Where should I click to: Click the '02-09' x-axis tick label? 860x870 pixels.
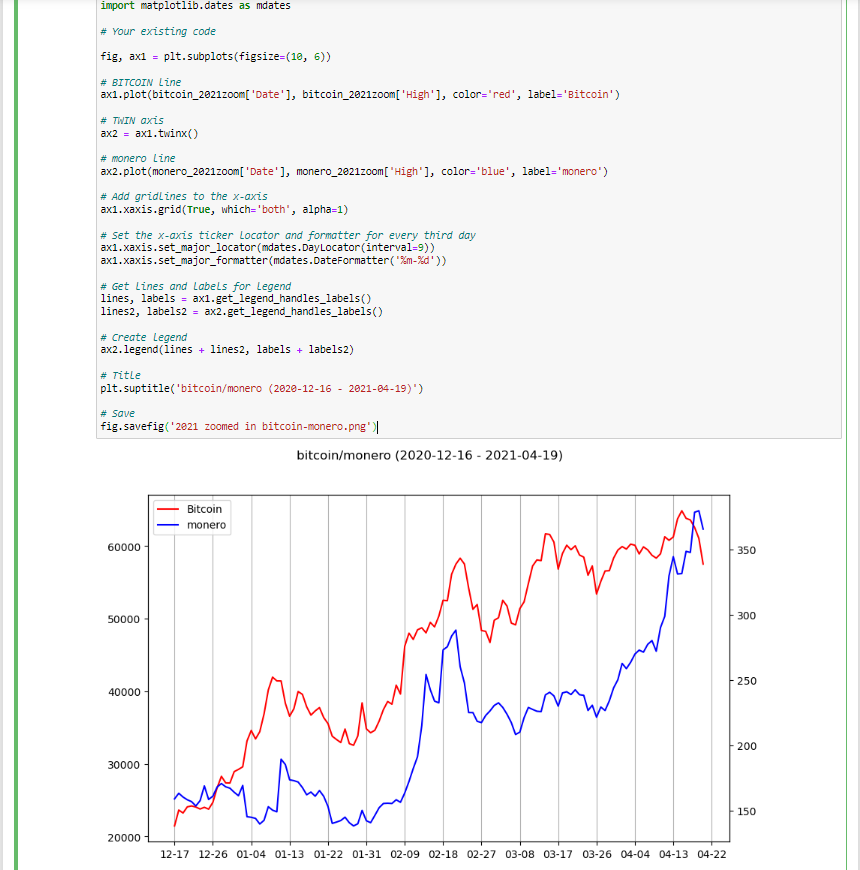click(405, 854)
